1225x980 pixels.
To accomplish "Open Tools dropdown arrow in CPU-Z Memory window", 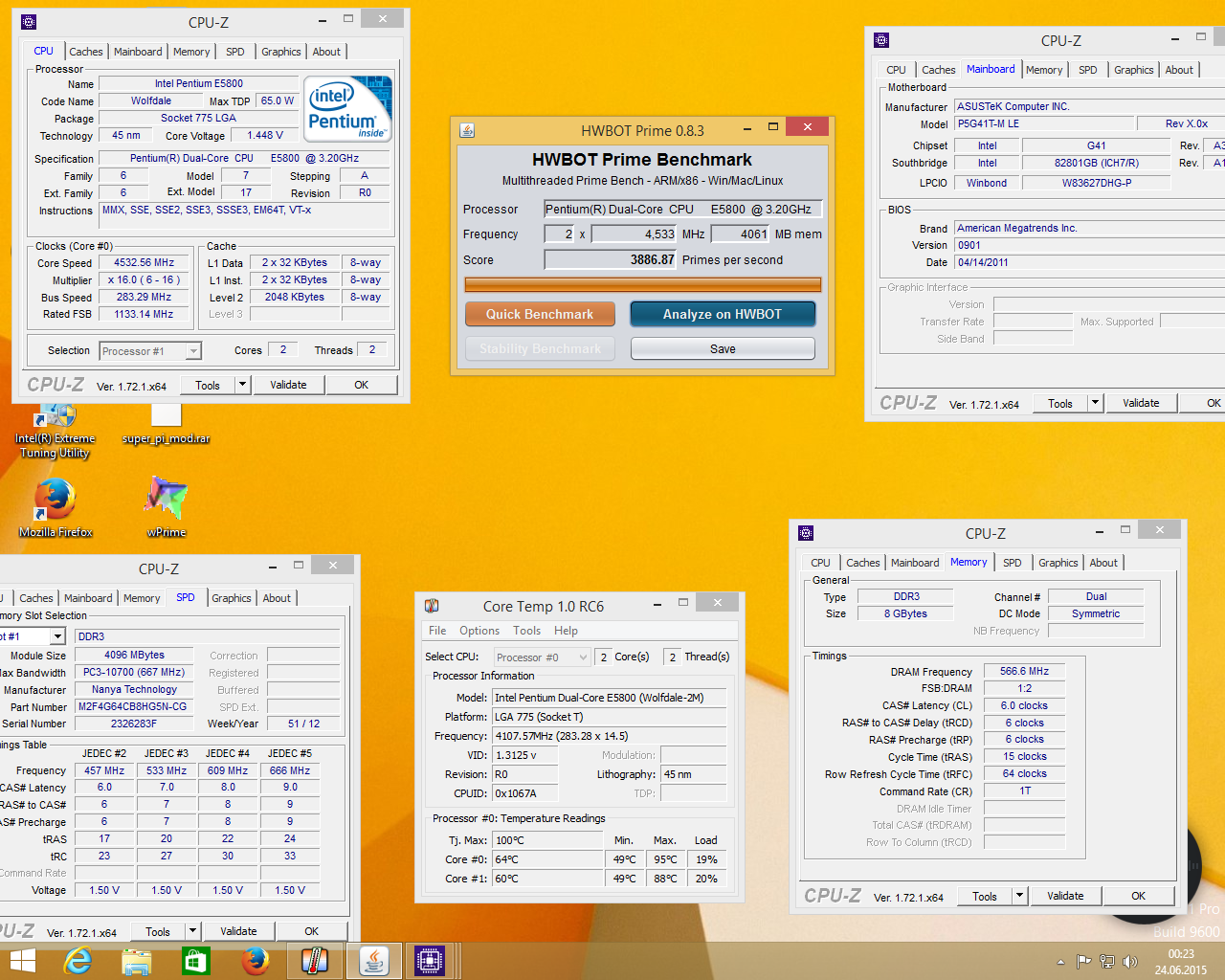I will (1019, 897).
